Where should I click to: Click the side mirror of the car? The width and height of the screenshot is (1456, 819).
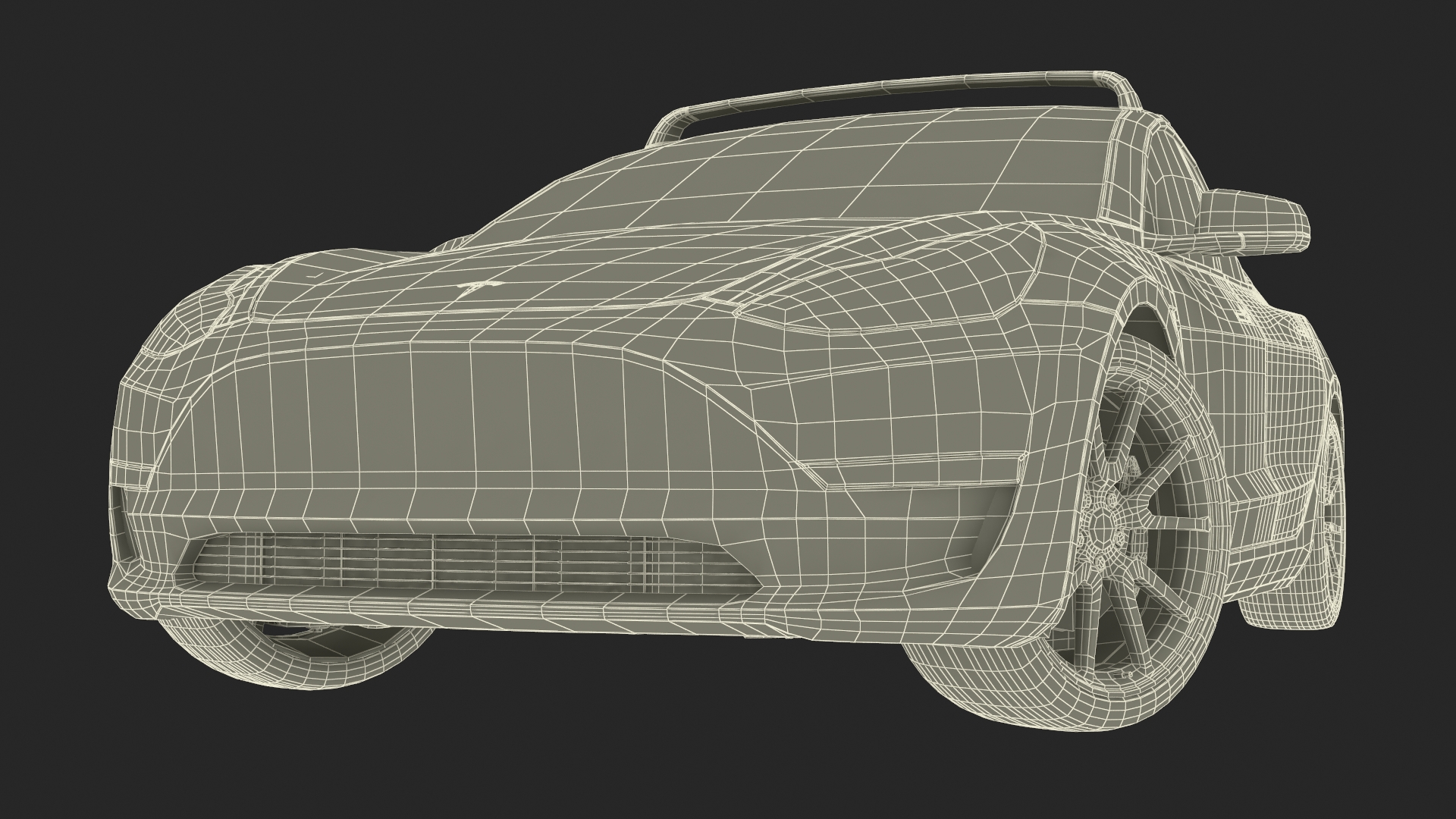[x=1251, y=221]
